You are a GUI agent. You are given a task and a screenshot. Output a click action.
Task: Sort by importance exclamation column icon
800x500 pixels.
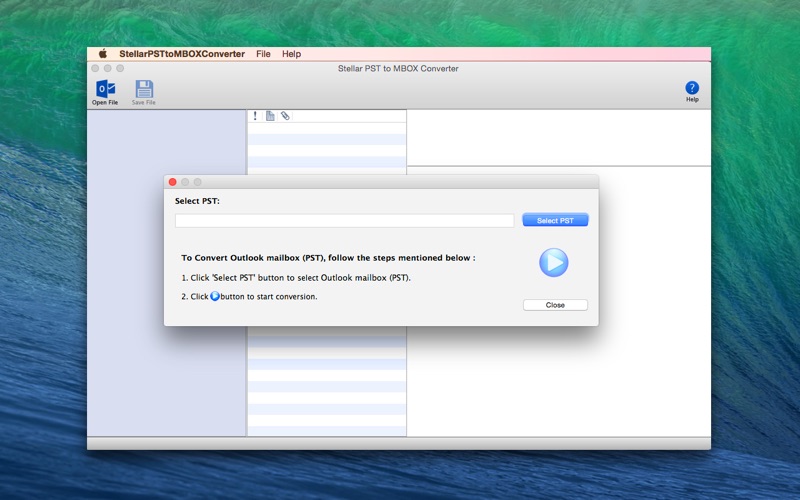click(x=255, y=116)
